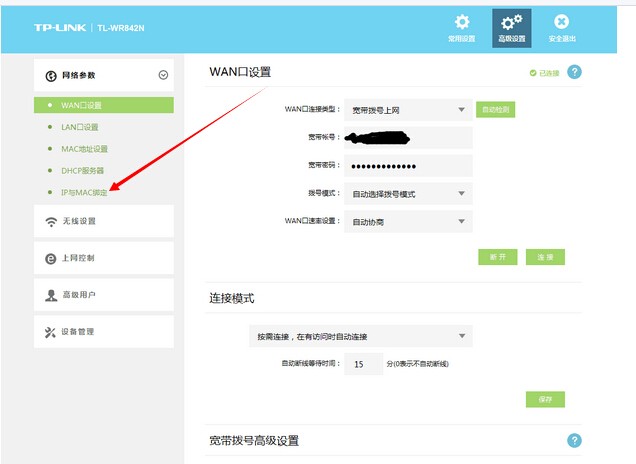Expand 无线设置 section
Image resolution: width=636 pixels, height=464 pixels.
coord(104,221)
